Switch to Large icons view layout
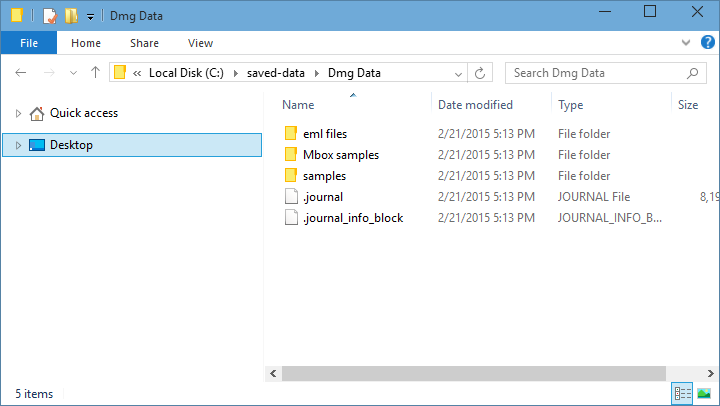 (x=704, y=394)
